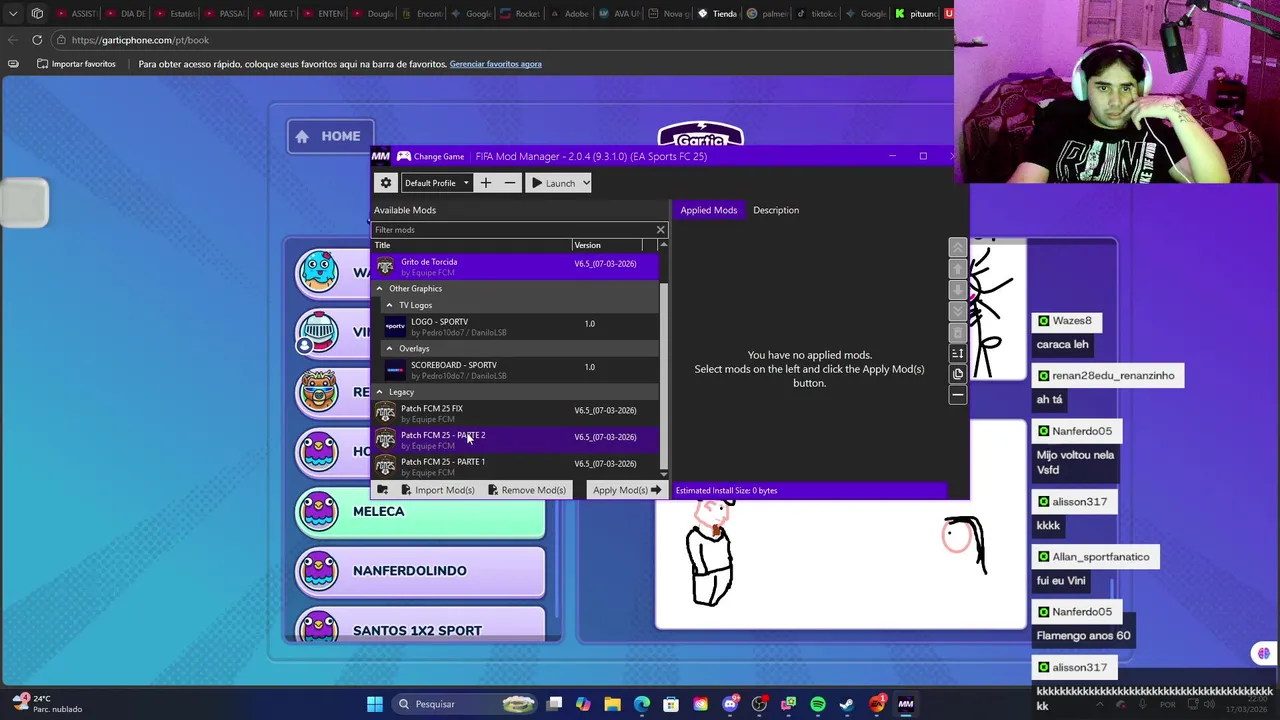Clear the mod filter with X

(660, 230)
